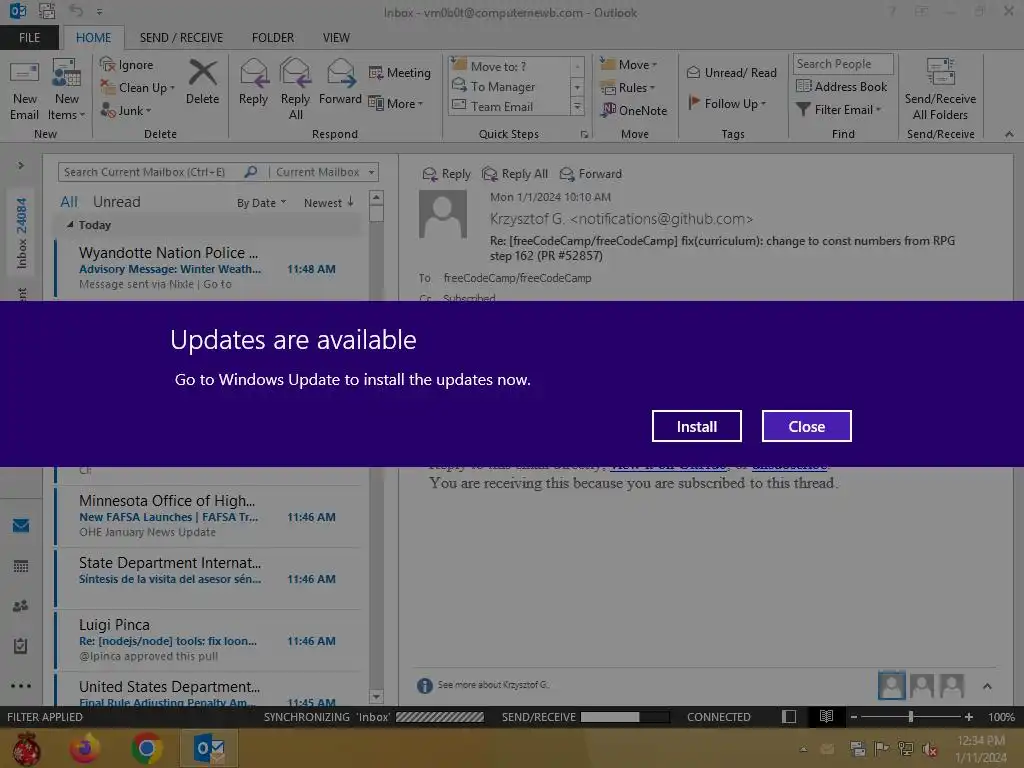Switch to the SEND / RECEIVE tab
1024x768 pixels.
click(x=181, y=38)
